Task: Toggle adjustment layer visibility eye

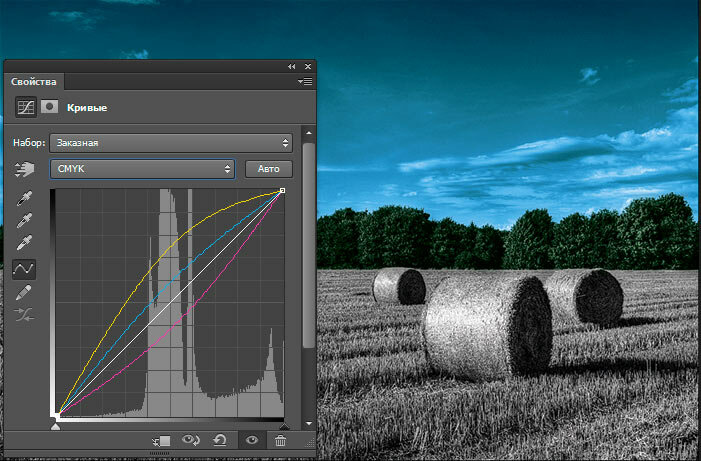Action: click(x=252, y=440)
